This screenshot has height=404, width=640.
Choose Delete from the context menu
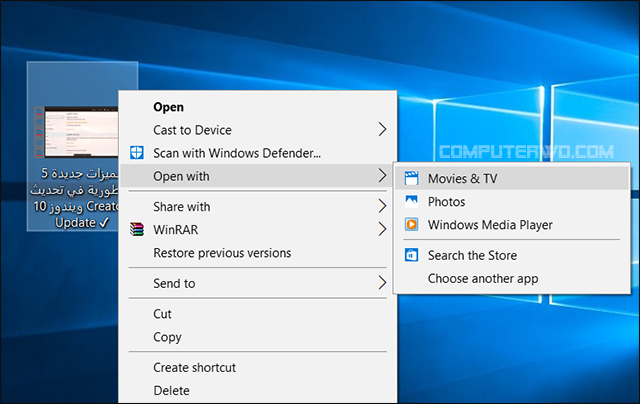pos(171,391)
